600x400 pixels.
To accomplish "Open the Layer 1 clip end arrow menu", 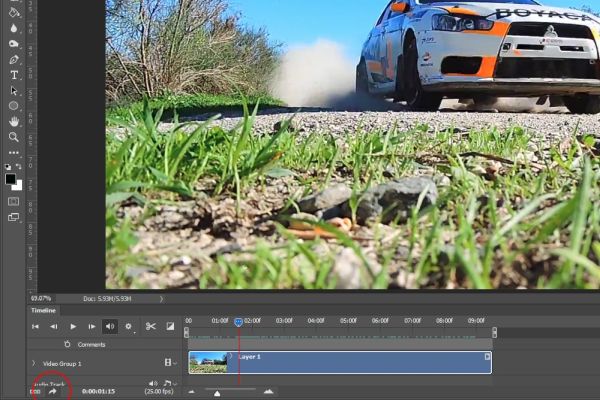I will click(487, 357).
